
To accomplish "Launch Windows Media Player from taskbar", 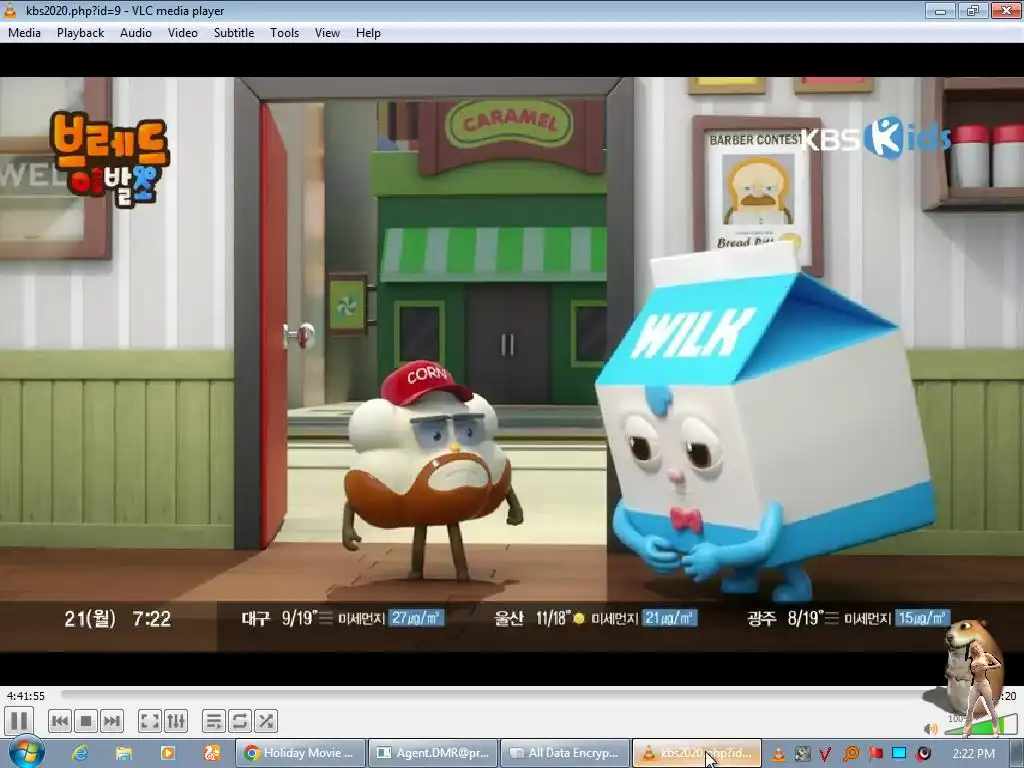I will [x=168, y=754].
